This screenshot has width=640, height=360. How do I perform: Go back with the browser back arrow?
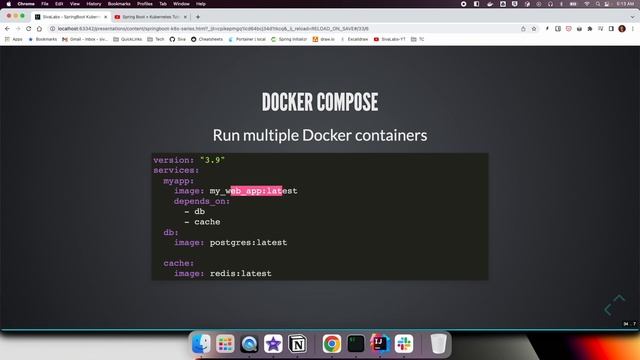tap(7, 29)
